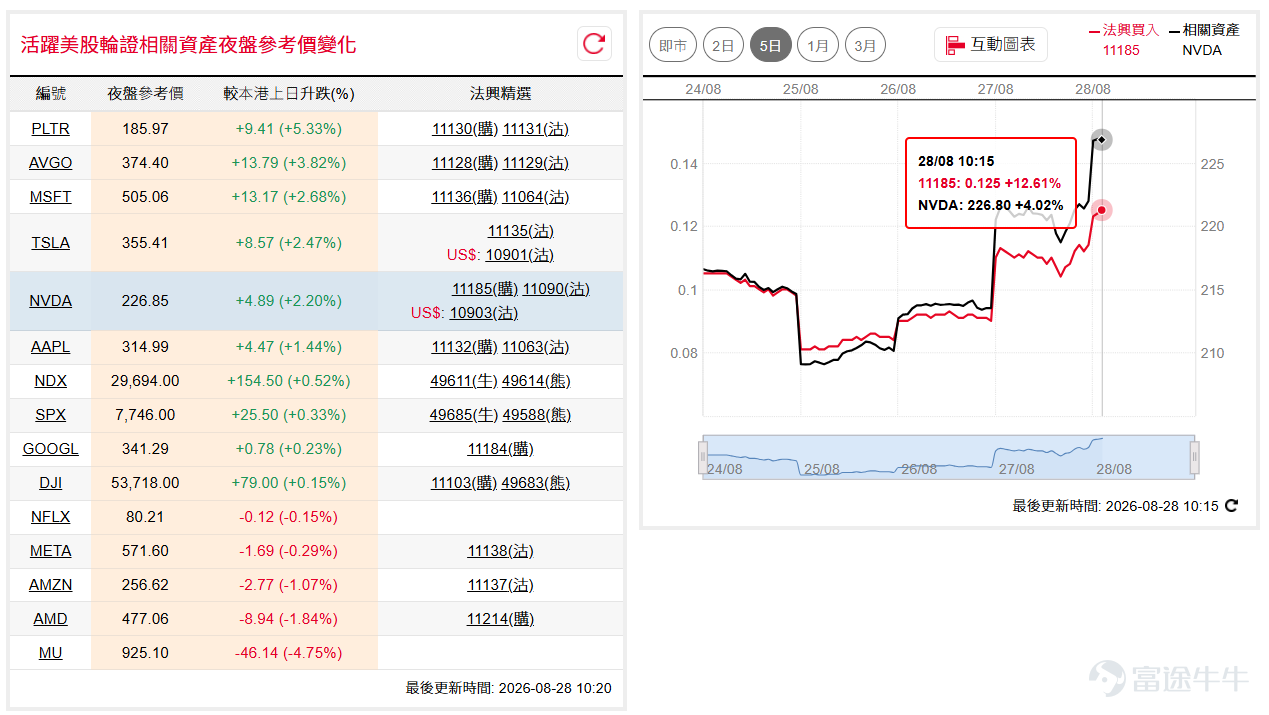Image resolution: width=1269 pixels, height=715 pixels.
Task: Open warrant 11136(購) for MSFT
Action: tap(465, 197)
